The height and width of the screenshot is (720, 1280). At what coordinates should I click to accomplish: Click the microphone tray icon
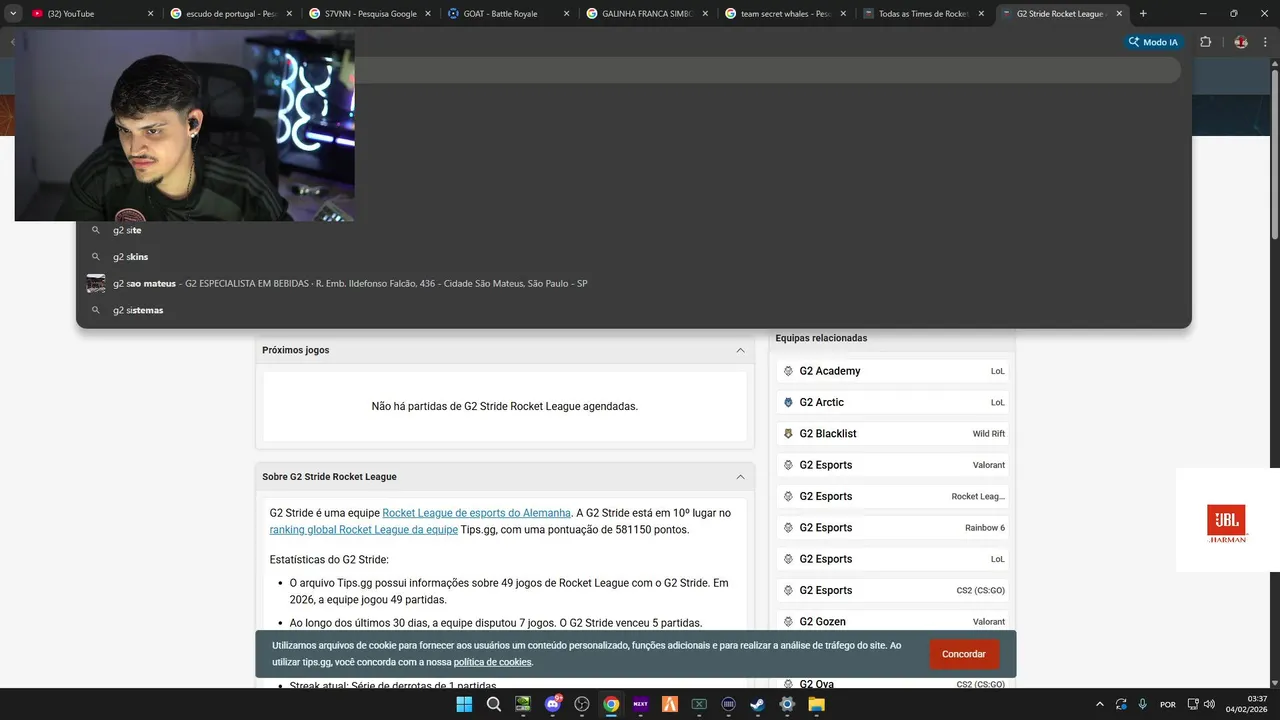point(1142,704)
